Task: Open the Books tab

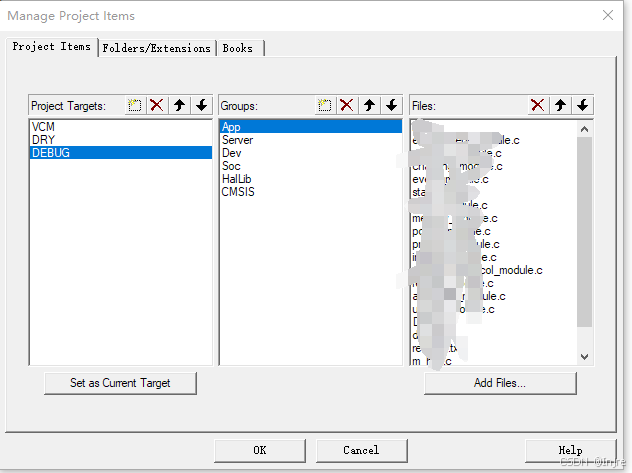Action: click(240, 48)
